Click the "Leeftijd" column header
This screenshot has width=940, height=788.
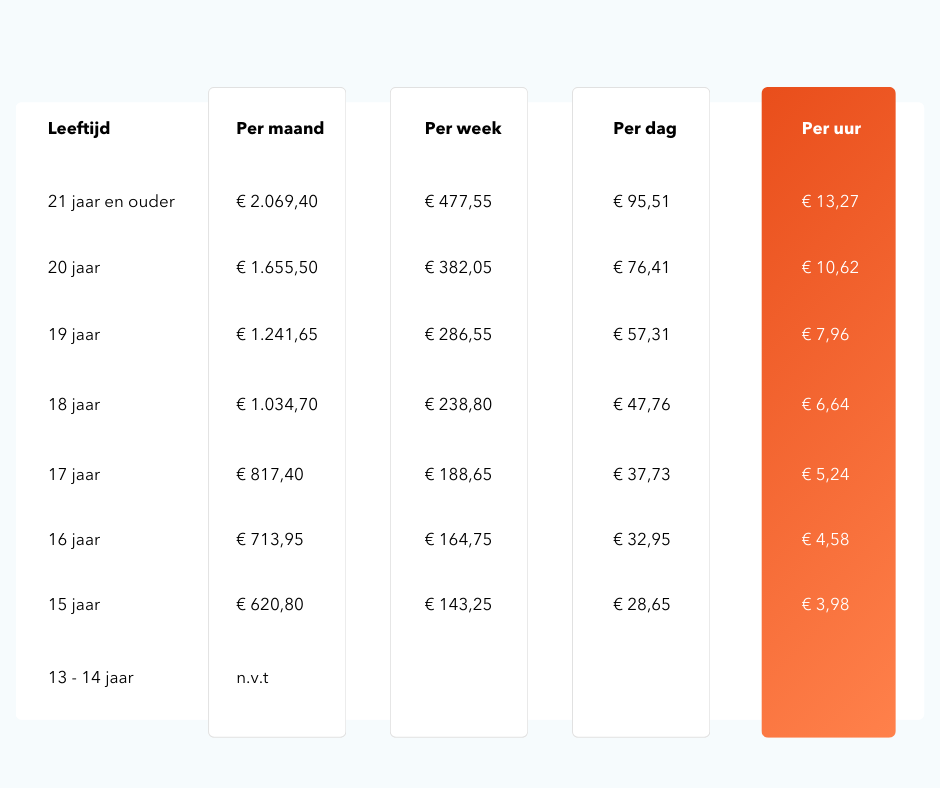click(x=79, y=129)
